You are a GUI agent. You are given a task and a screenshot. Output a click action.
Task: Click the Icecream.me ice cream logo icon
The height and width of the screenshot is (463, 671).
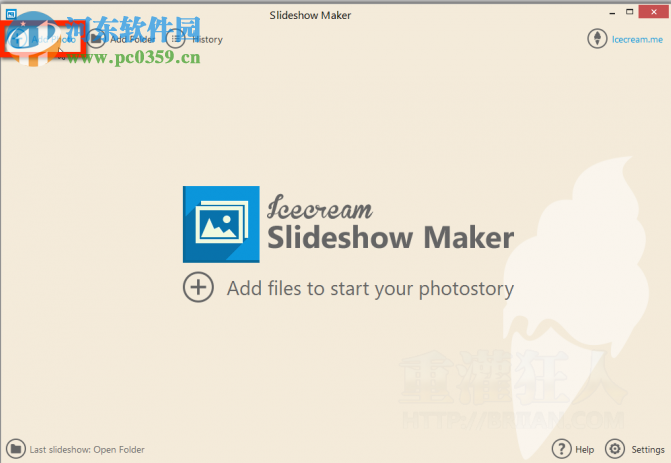coord(597,39)
